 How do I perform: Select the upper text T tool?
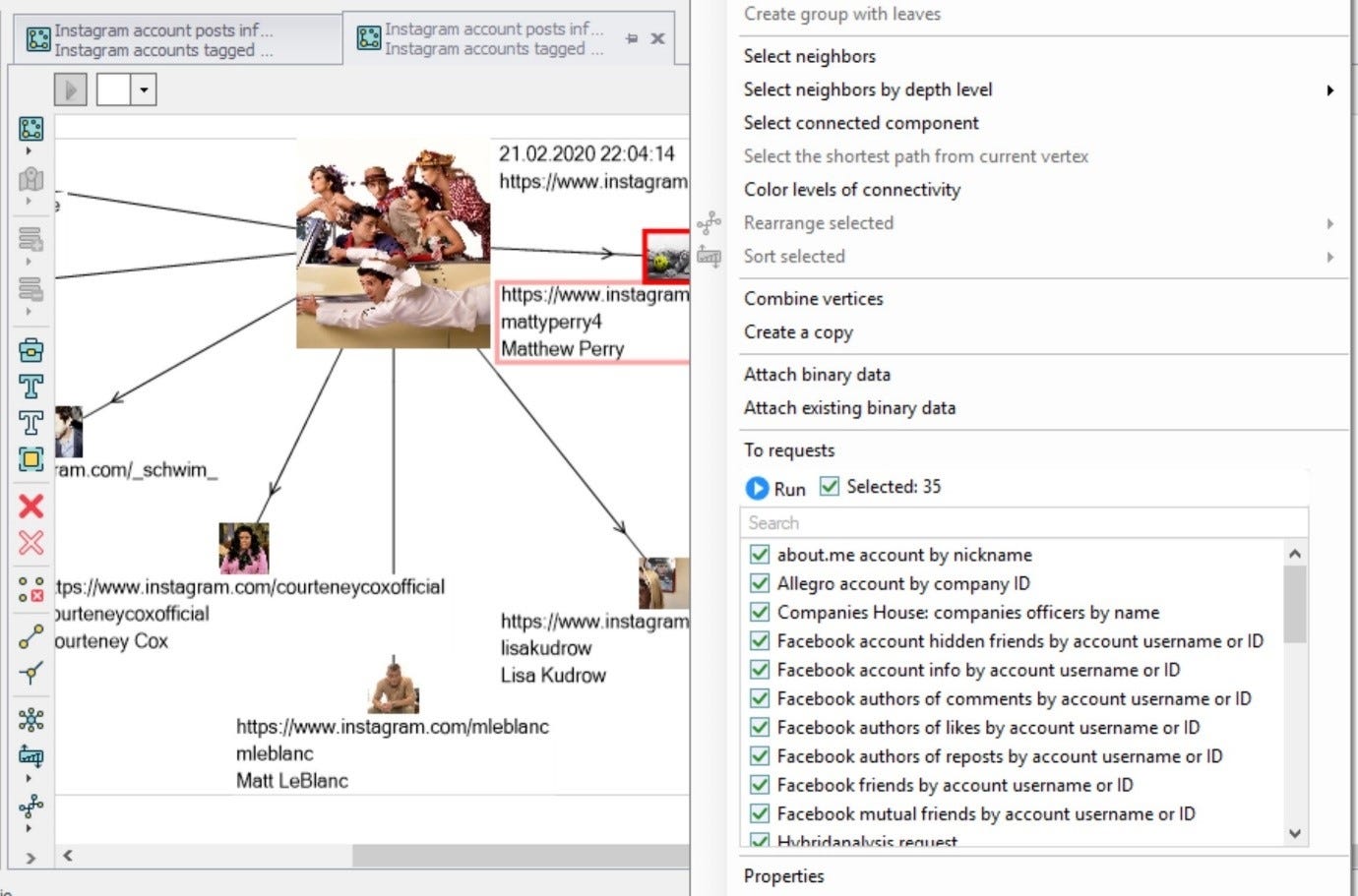point(31,387)
